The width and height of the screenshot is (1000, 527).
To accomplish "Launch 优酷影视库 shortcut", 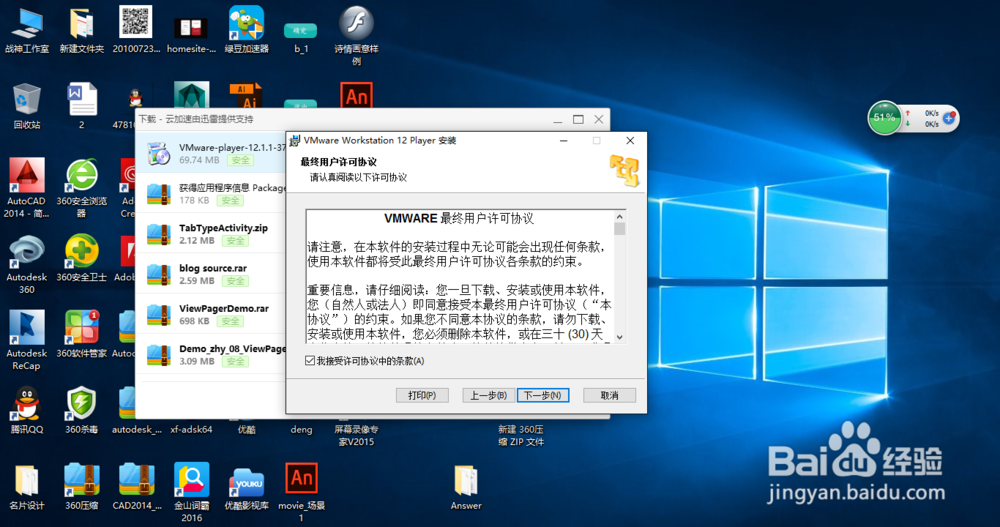I will click(247, 487).
